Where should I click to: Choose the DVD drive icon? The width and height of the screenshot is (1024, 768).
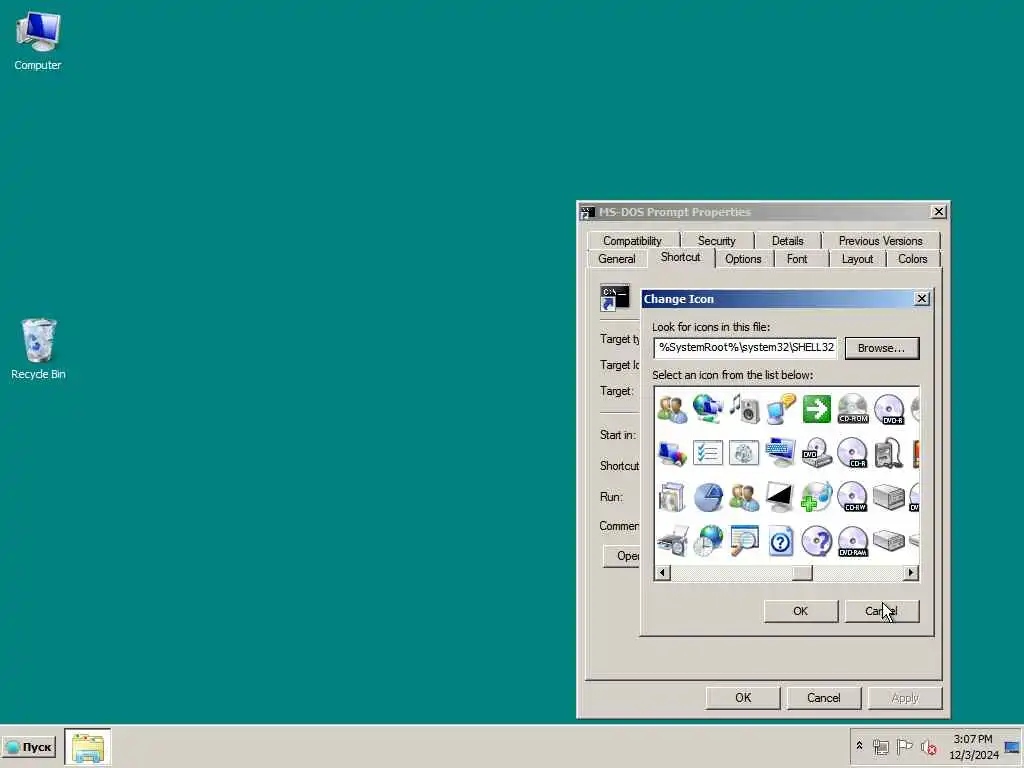click(x=816, y=453)
